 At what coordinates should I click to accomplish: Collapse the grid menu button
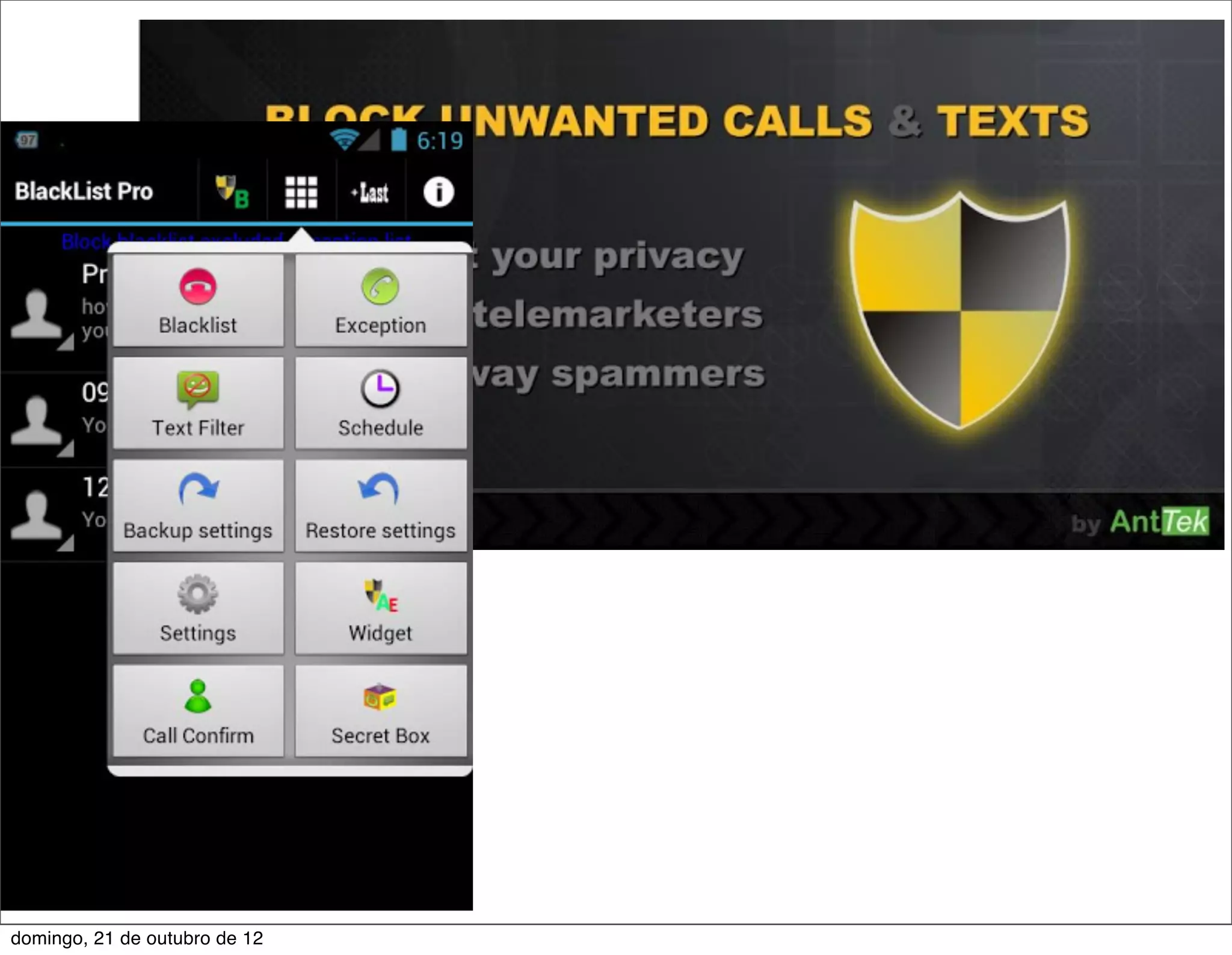pos(301,192)
